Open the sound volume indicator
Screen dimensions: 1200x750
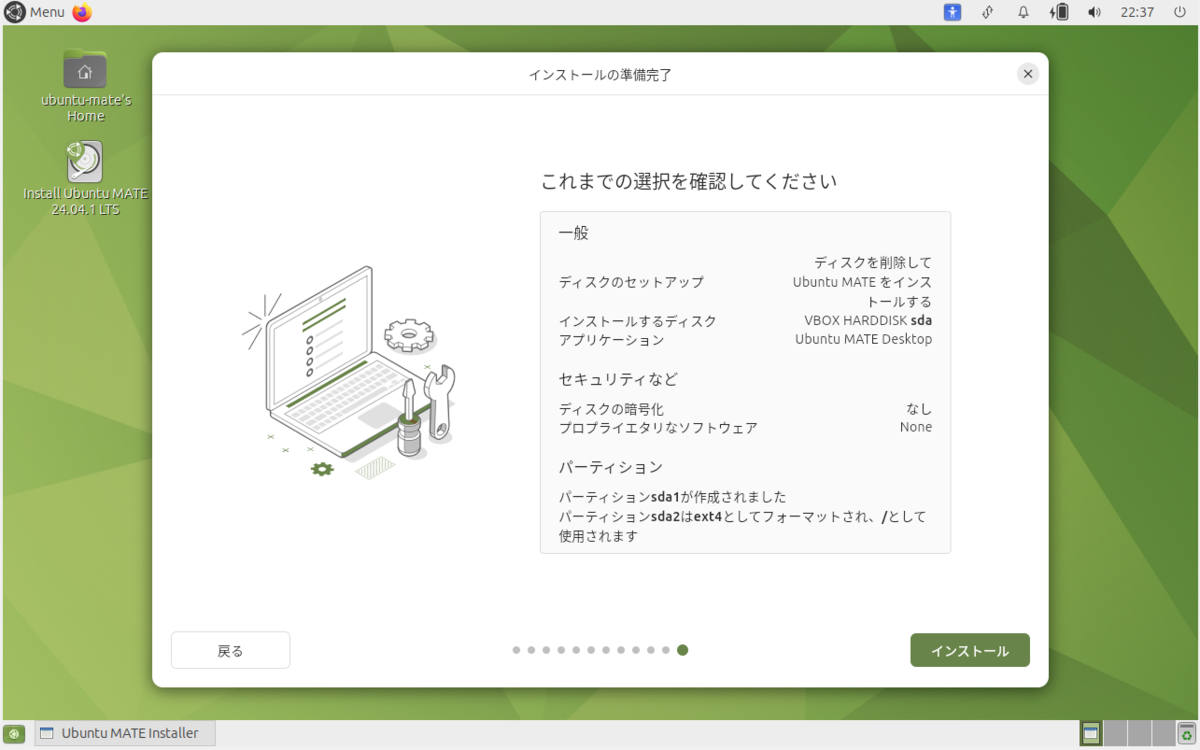point(1094,12)
